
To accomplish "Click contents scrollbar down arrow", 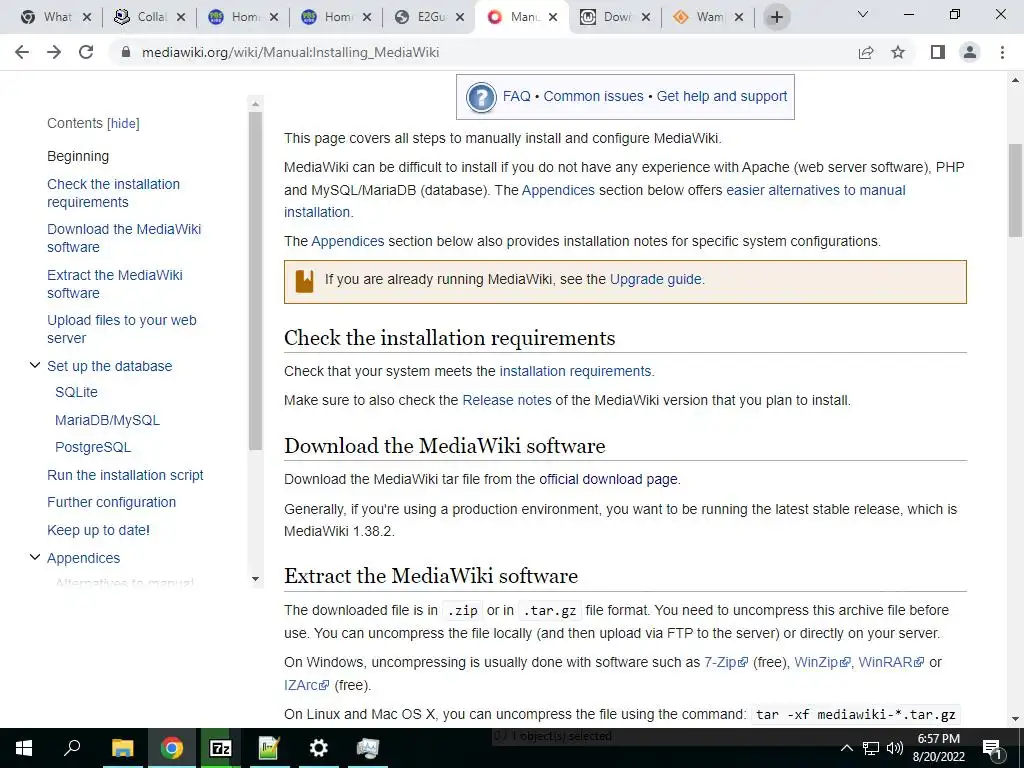I will coord(255,579).
